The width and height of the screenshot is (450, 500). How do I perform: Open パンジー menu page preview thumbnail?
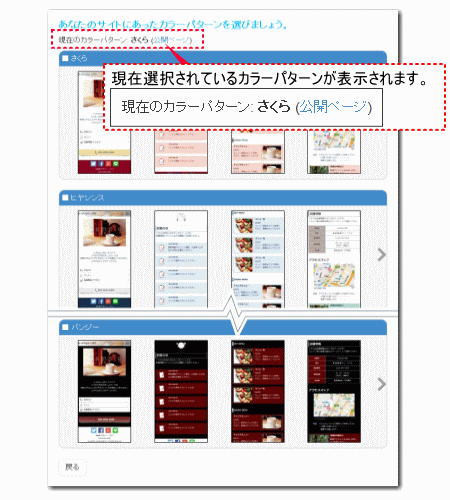(x=258, y=391)
